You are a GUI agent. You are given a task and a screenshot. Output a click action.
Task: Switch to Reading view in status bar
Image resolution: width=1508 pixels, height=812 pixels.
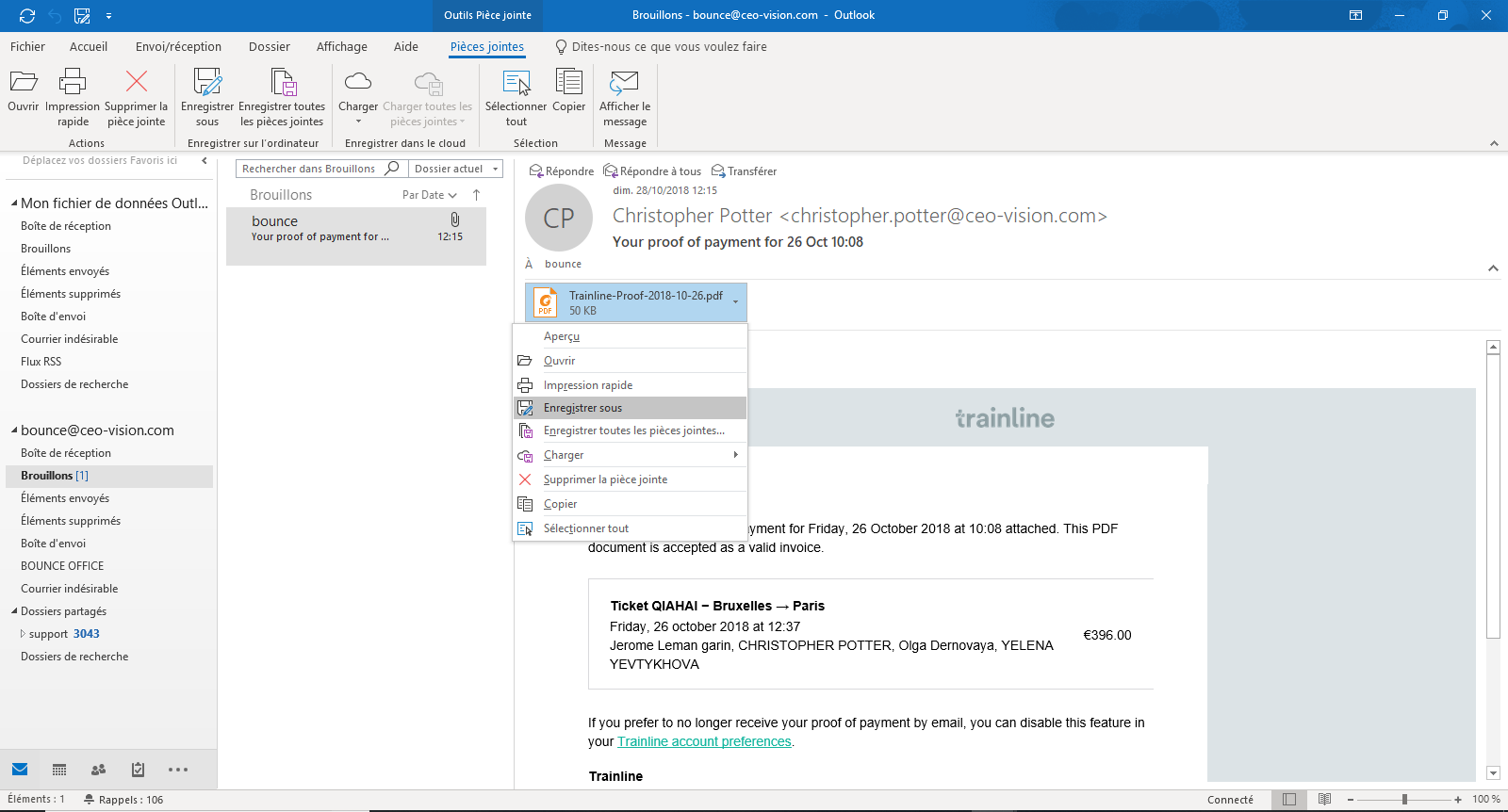pos(1324,800)
